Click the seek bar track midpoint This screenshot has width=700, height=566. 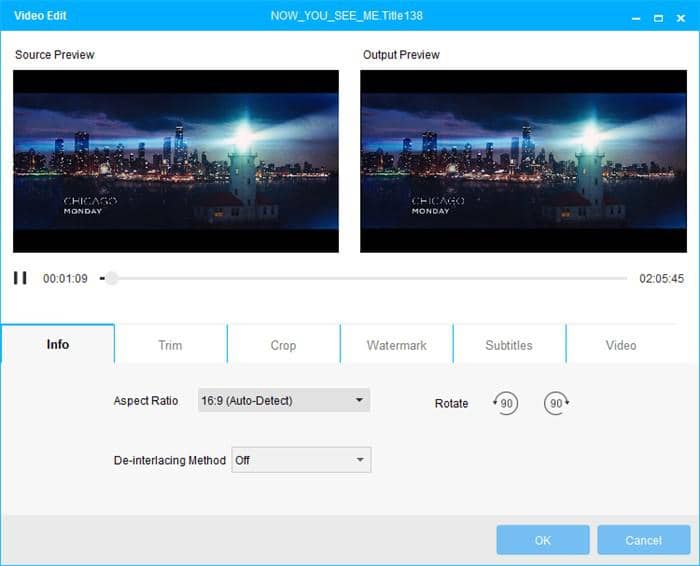click(x=364, y=278)
